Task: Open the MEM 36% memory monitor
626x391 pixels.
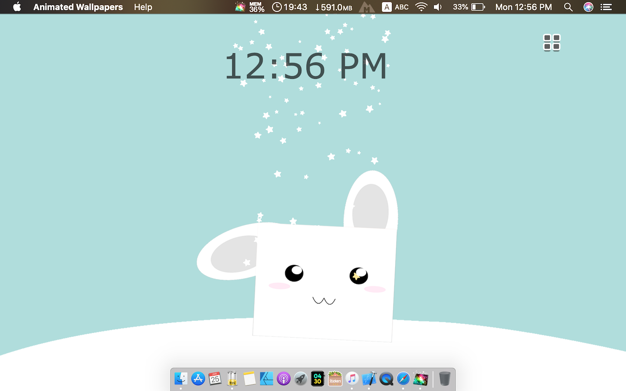Action: click(x=257, y=7)
